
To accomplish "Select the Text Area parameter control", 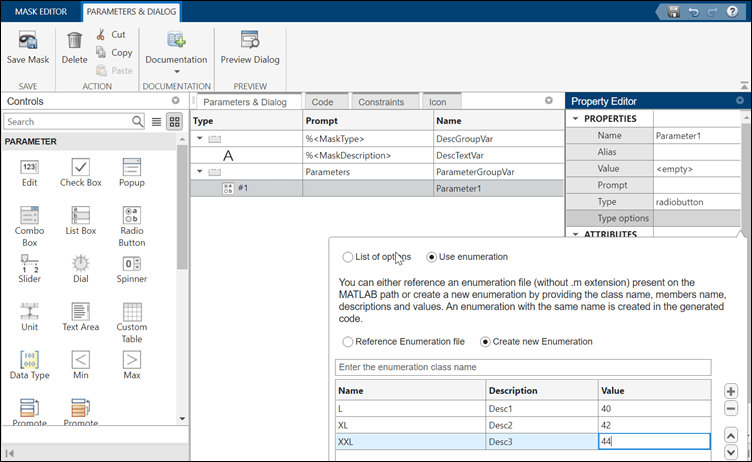I will pyautogui.click(x=81, y=317).
